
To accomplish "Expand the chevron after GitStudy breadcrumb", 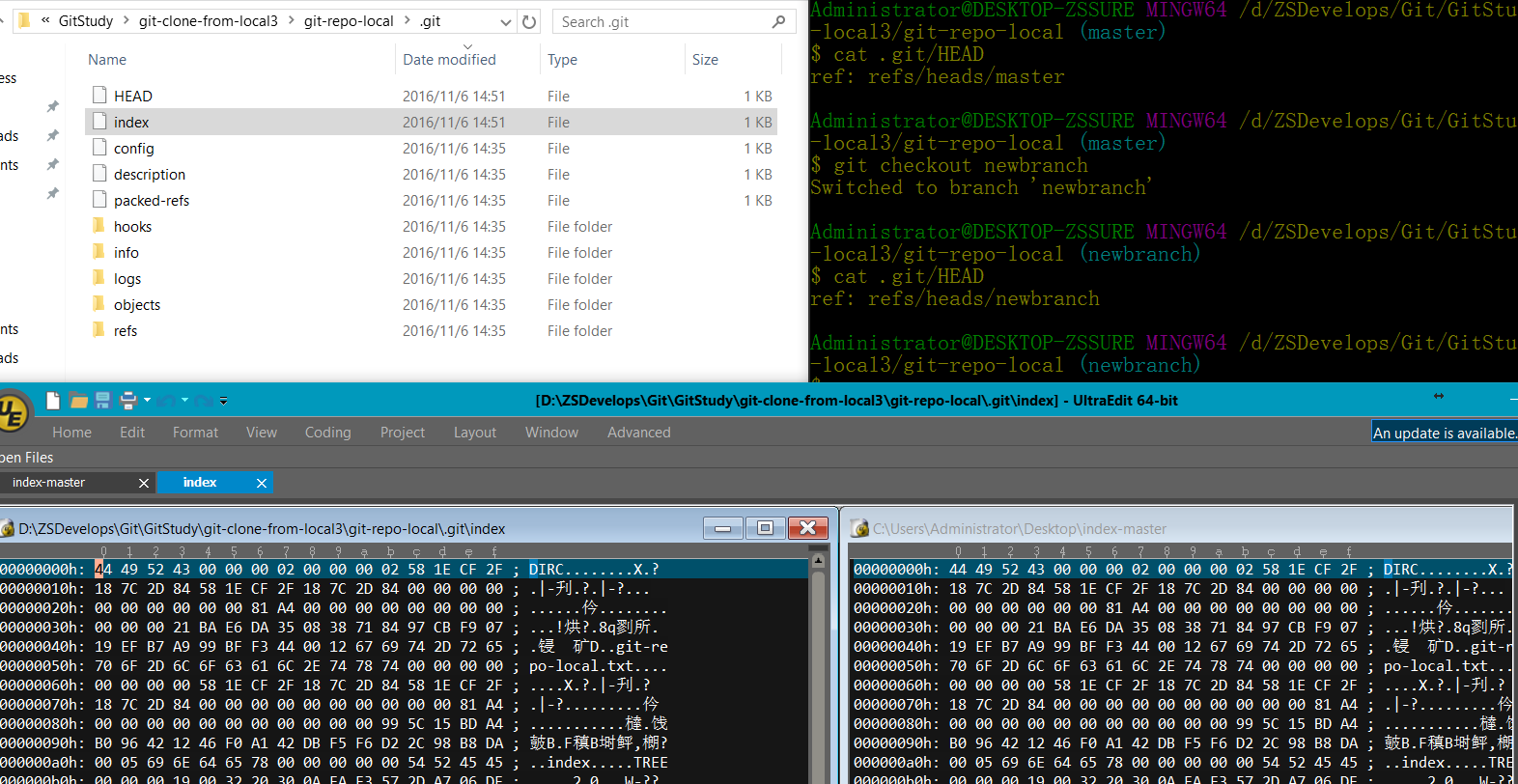I will tap(126, 20).
